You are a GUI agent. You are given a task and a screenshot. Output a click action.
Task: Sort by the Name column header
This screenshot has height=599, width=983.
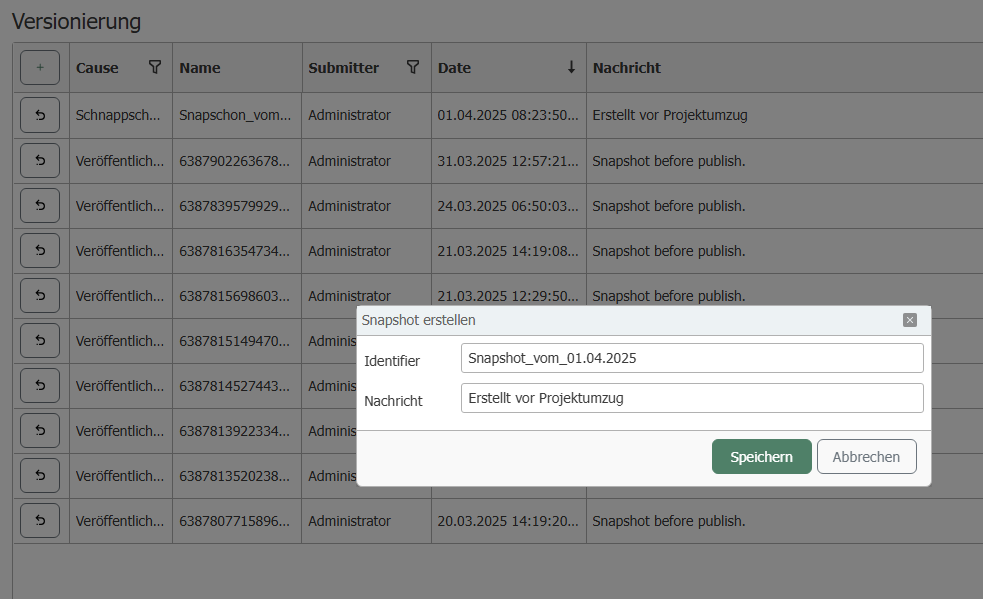200,68
